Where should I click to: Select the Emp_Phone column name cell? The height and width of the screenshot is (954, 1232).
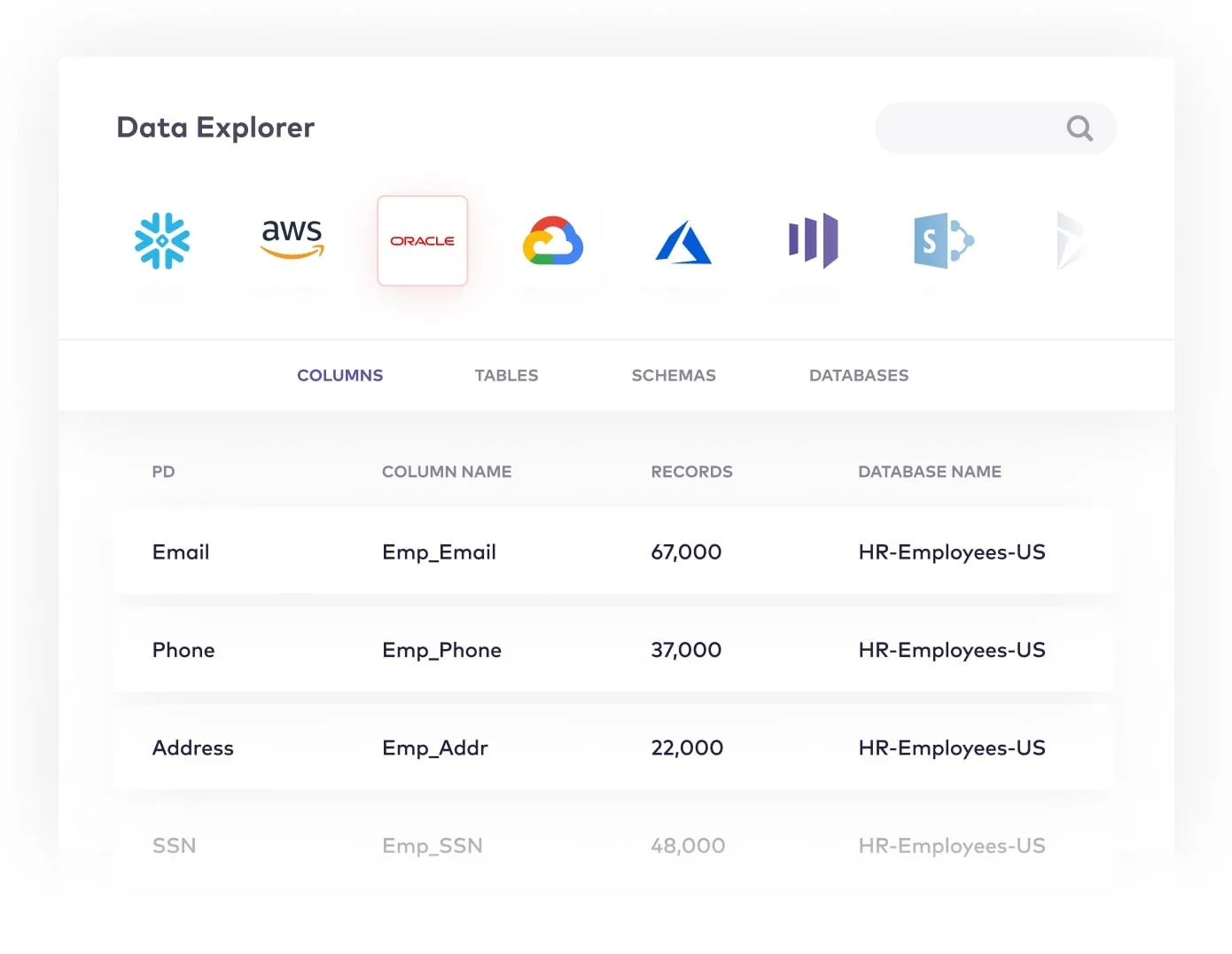441,651
